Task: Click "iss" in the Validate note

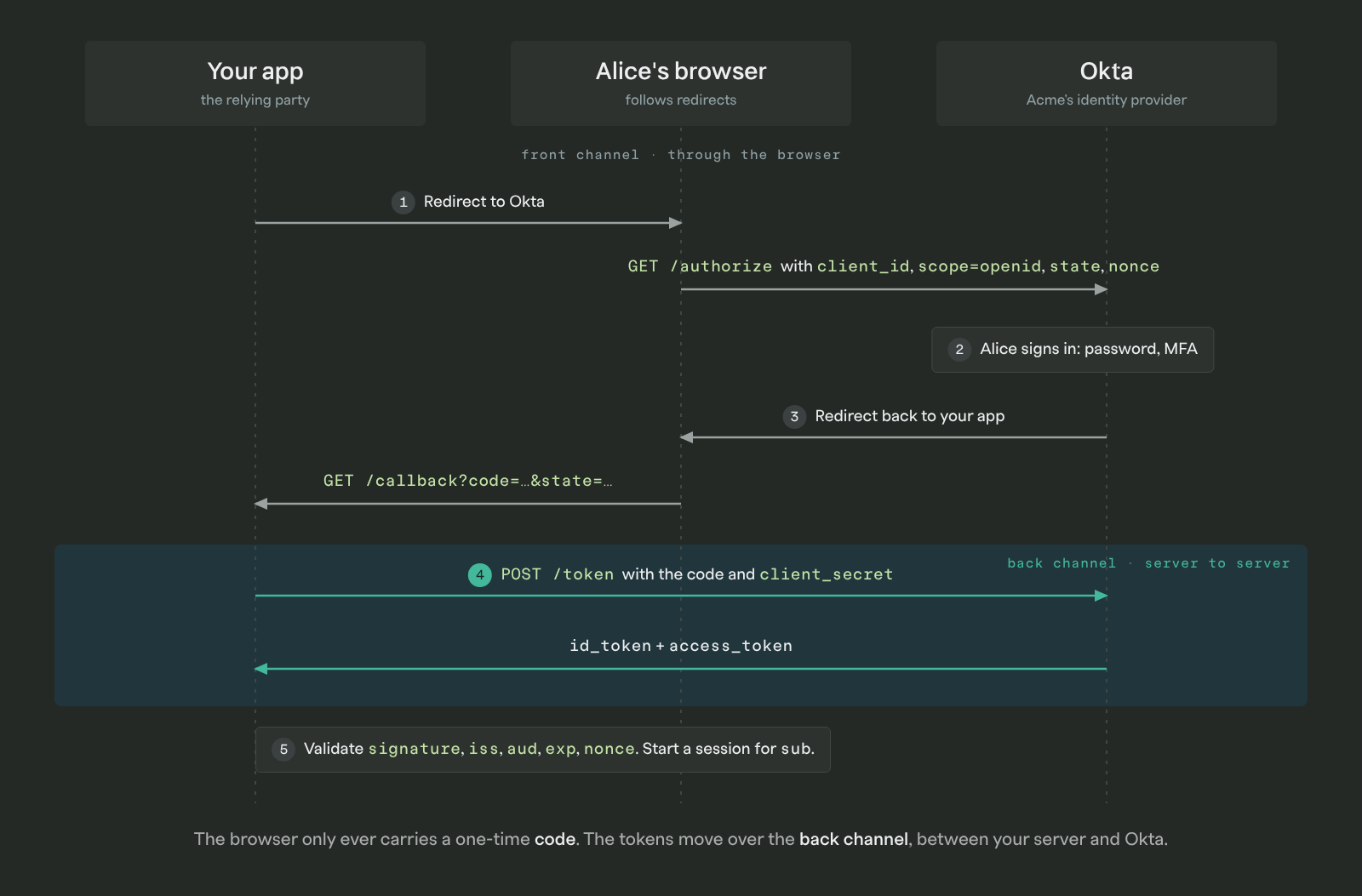Action: pos(483,749)
